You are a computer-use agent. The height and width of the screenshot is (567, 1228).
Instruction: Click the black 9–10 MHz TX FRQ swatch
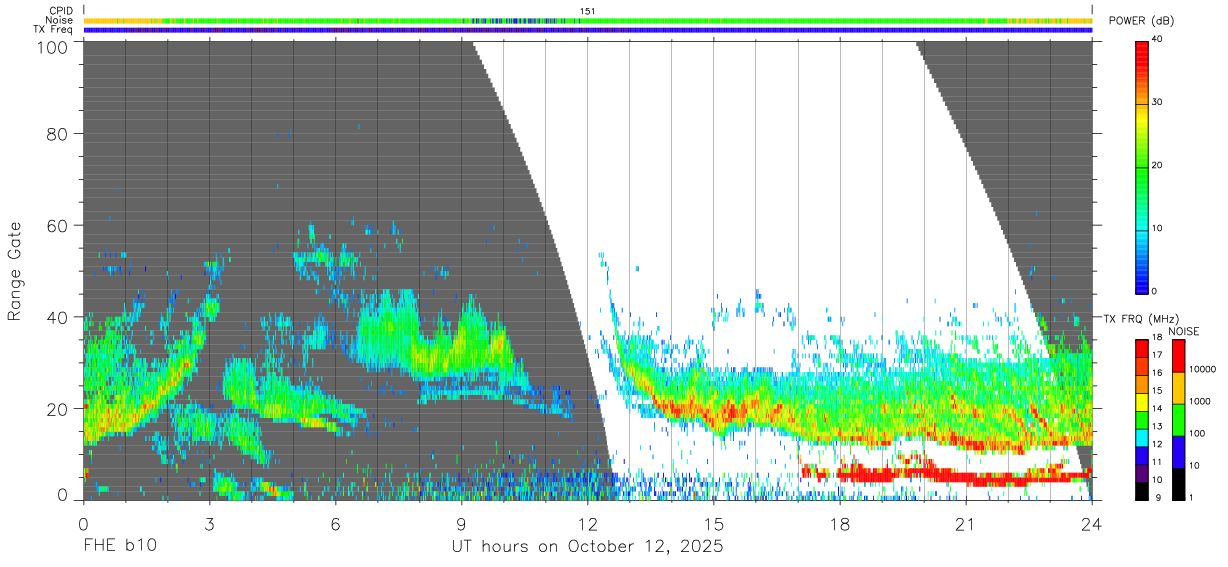pos(1141,490)
